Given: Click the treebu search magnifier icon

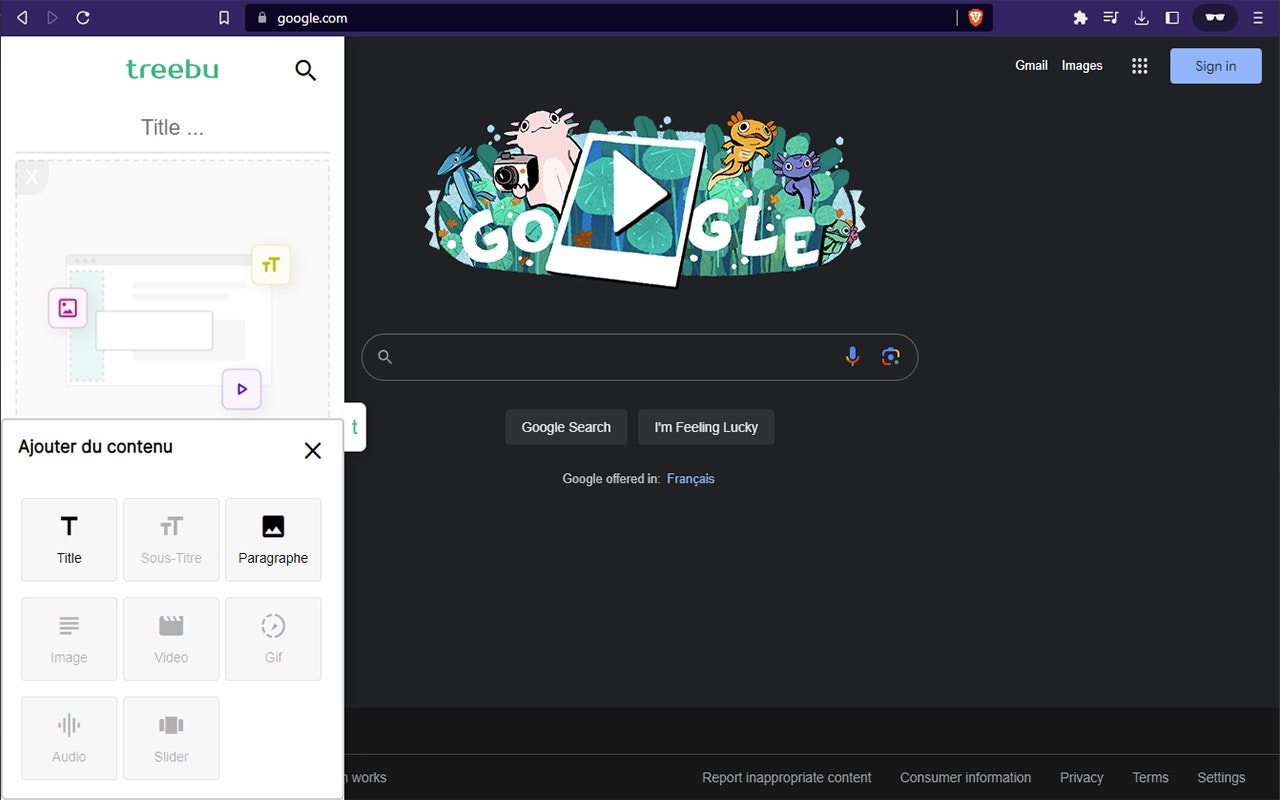Looking at the screenshot, I should click(306, 70).
